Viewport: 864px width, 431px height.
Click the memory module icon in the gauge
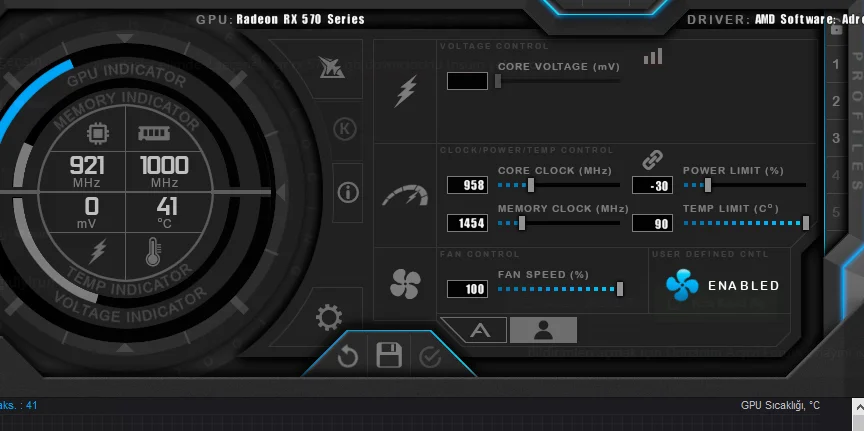tap(154, 133)
